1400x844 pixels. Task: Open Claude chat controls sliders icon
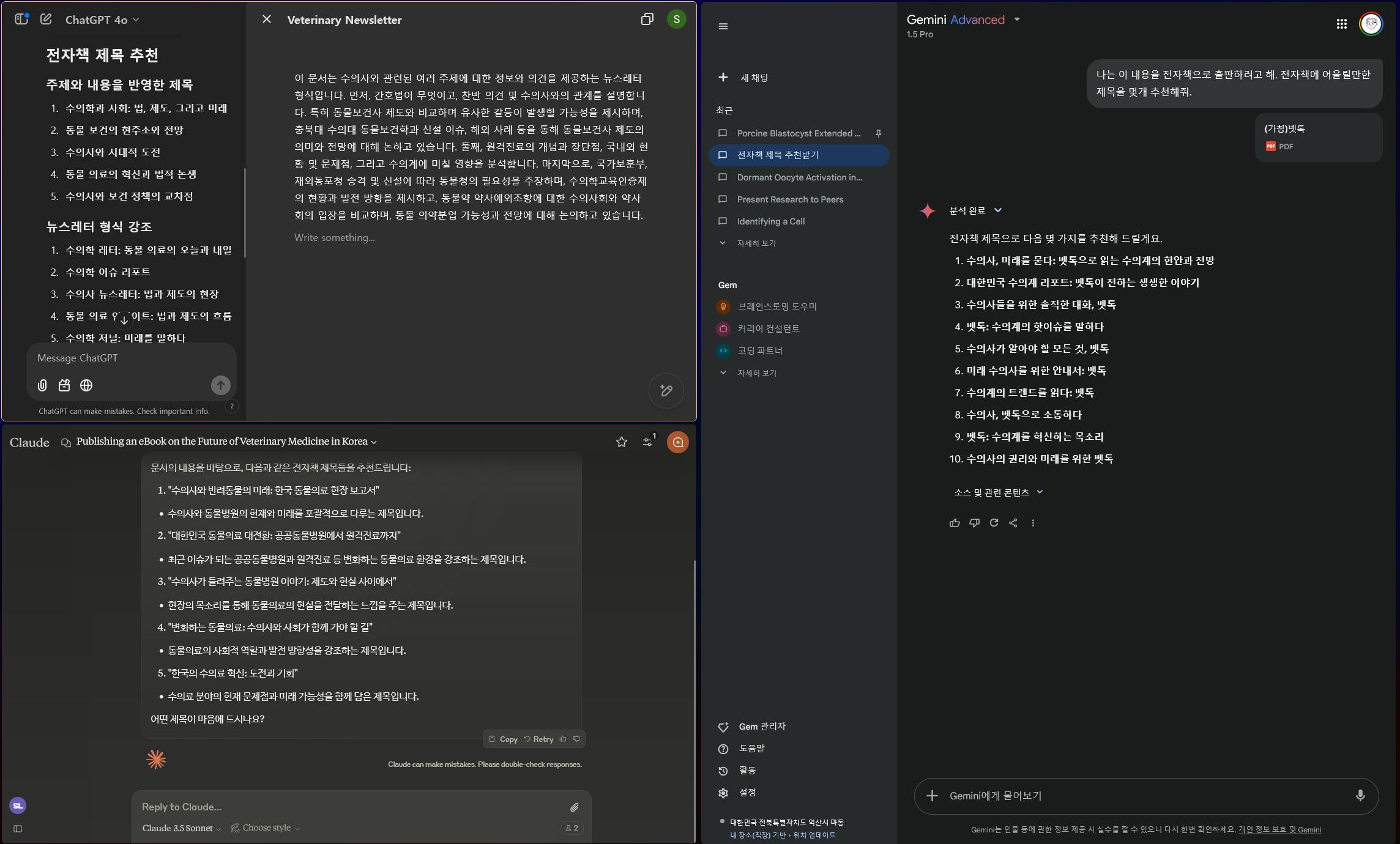point(647,442)
